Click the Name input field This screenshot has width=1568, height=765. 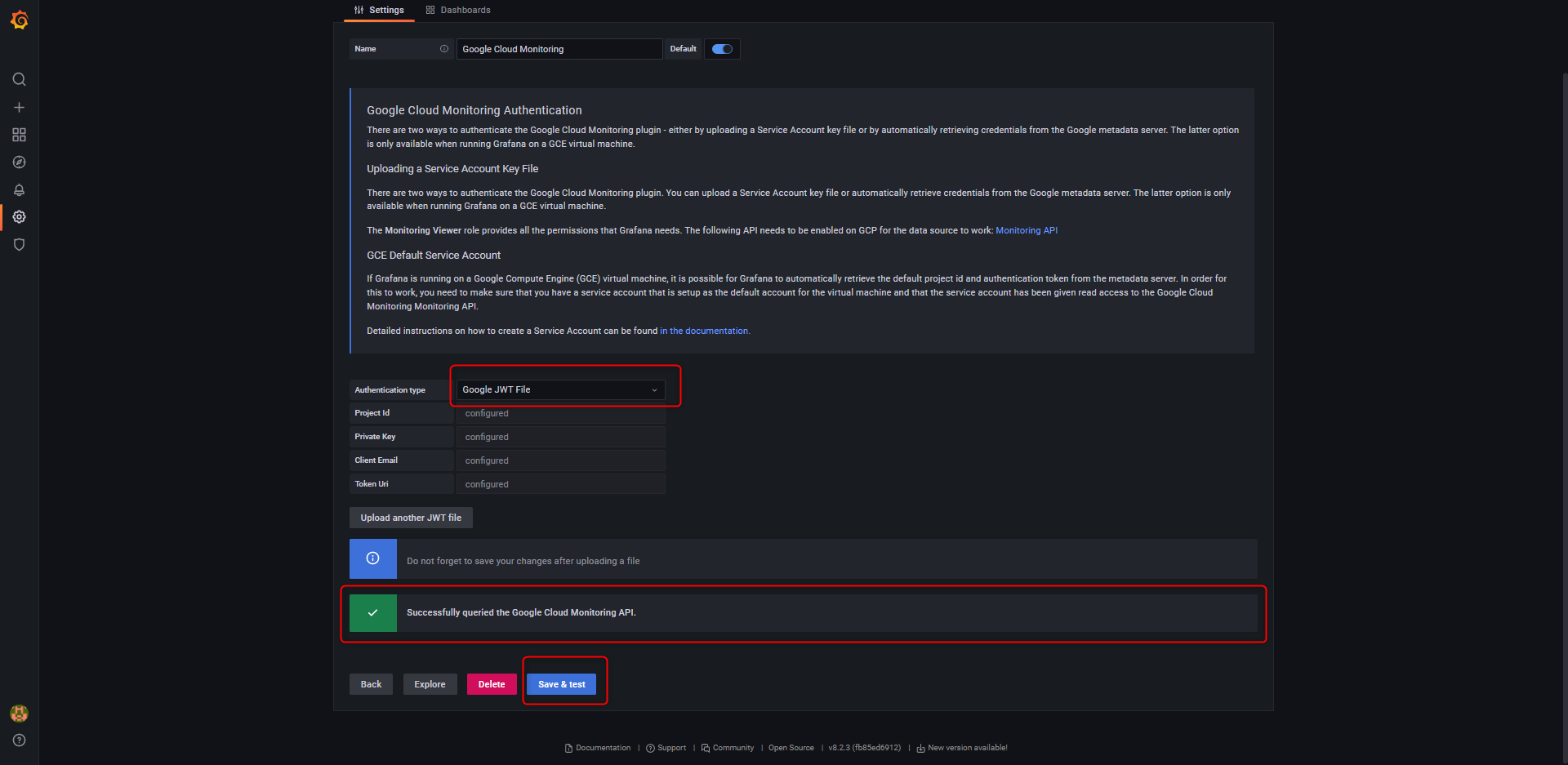click(559, 49)
